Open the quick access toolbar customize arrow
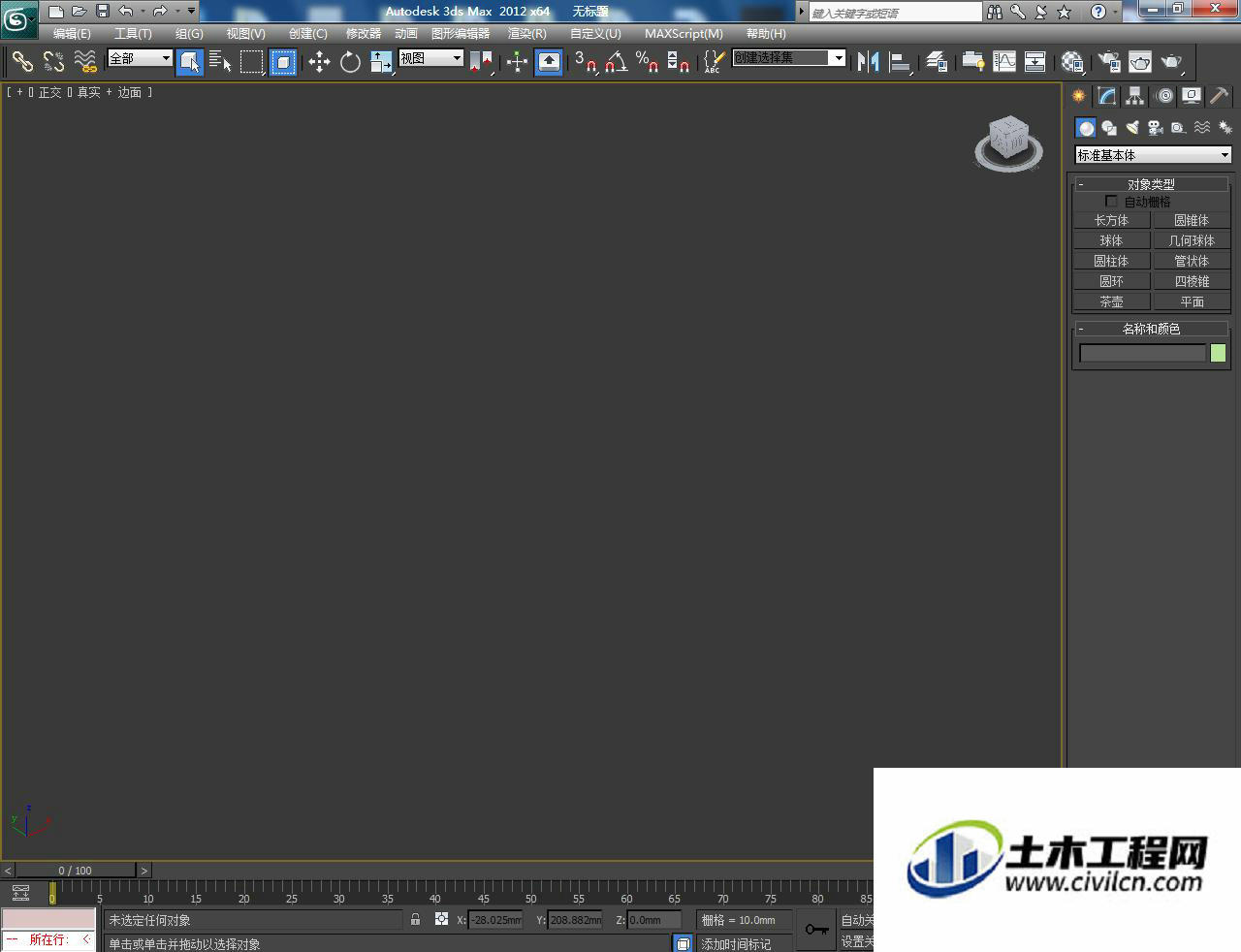 pyautogui.click(x=191, y=11)
